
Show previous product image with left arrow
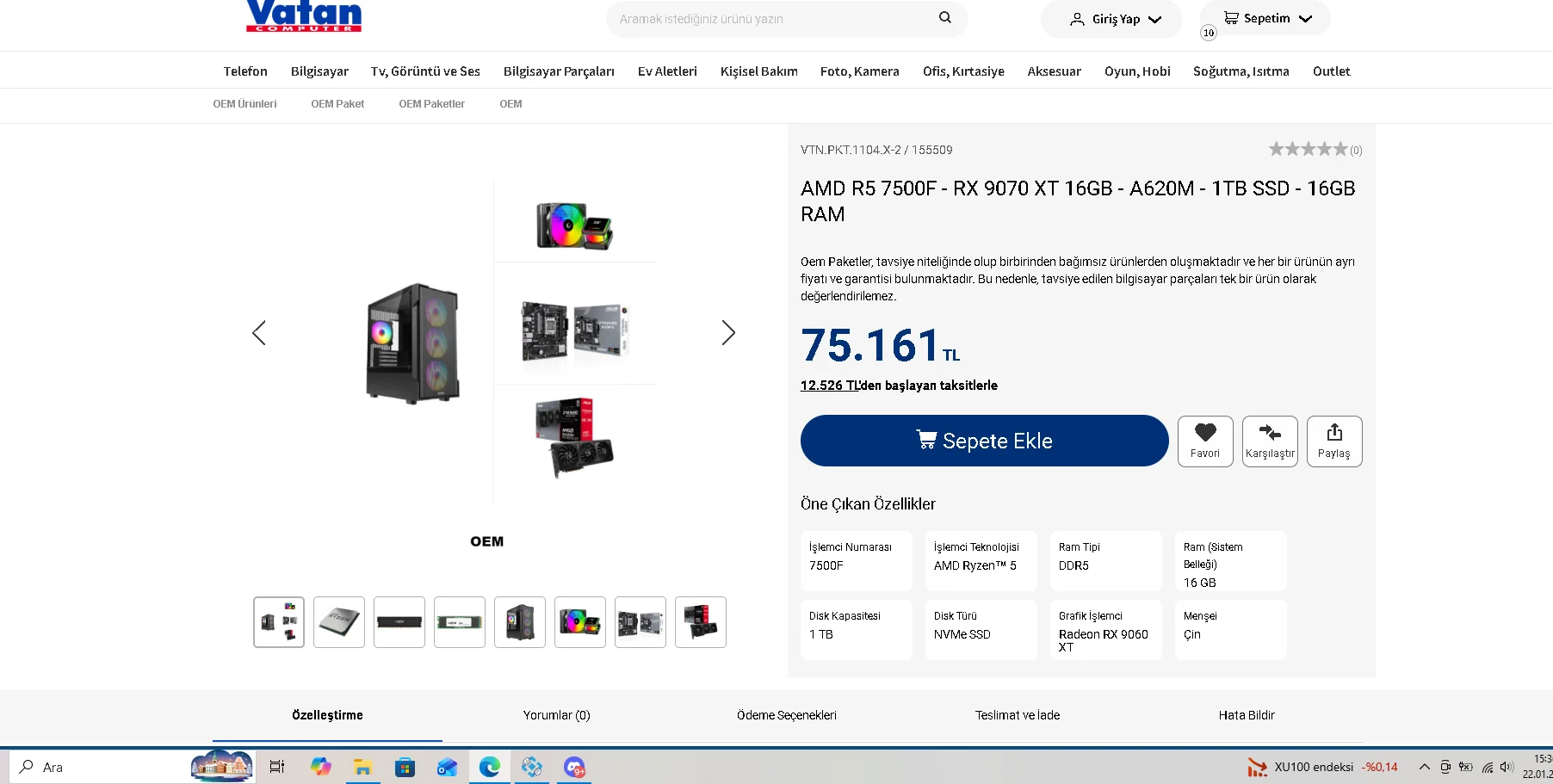259,333
